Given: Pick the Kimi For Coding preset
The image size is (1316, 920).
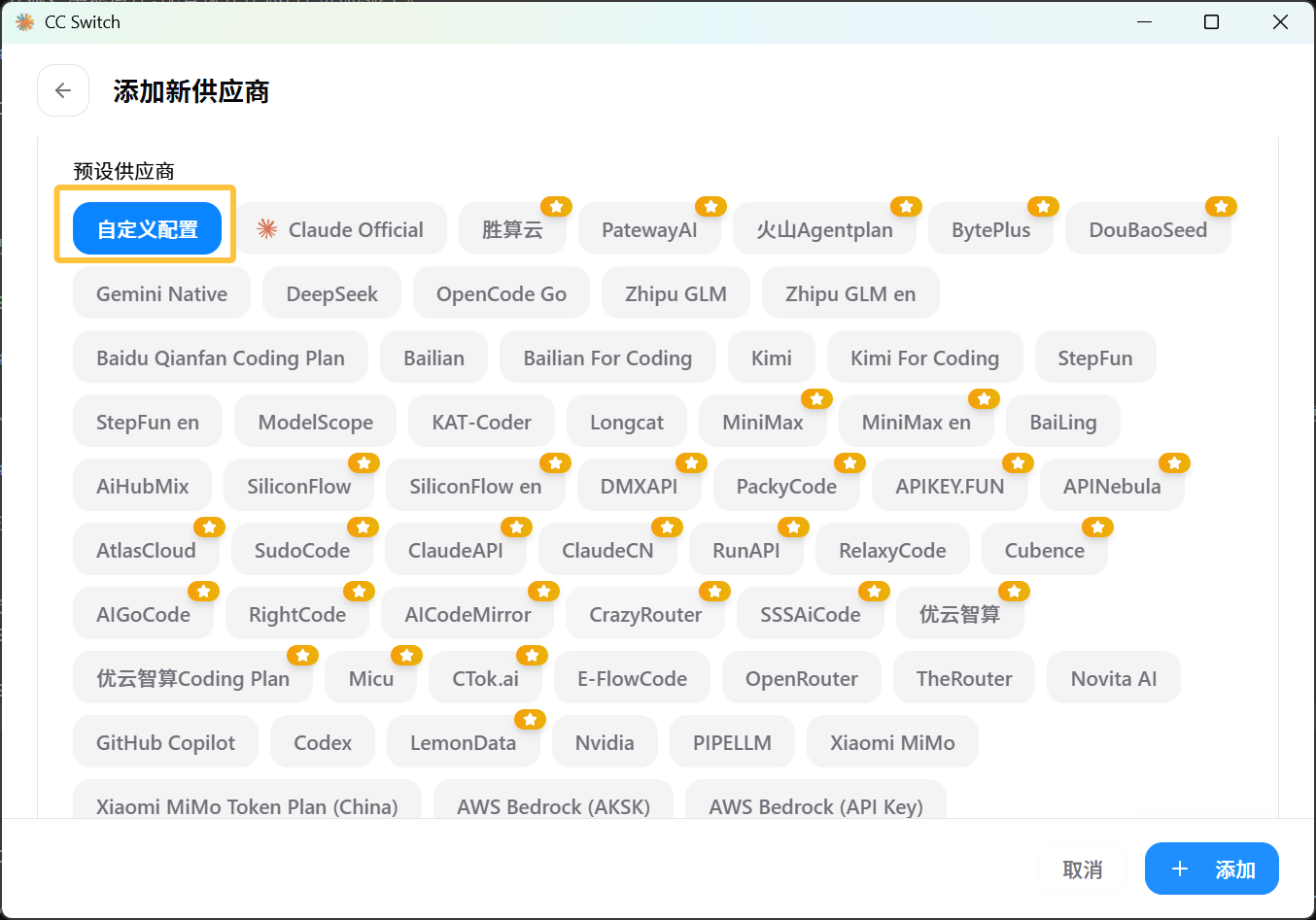Looking at the screenshot, I should pyautogui.click(x=924, y=358).
